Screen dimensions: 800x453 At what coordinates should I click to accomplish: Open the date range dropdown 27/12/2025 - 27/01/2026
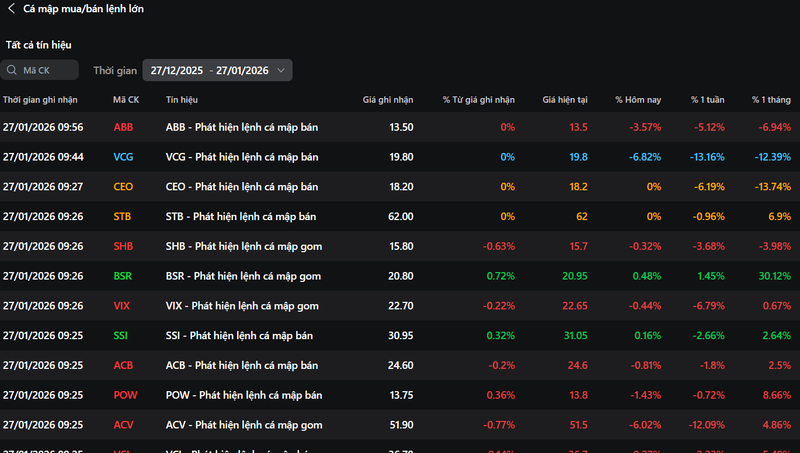click(217, 70)
